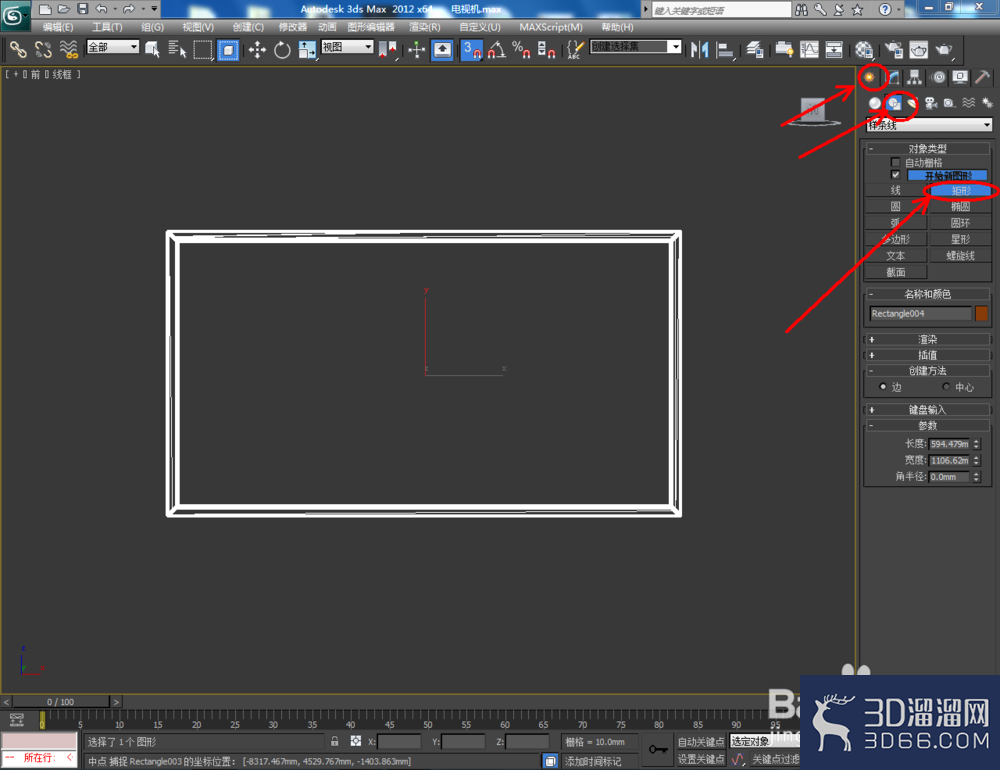Open 渲染(R) menu

pyautogui.click(x=425, y=27)
